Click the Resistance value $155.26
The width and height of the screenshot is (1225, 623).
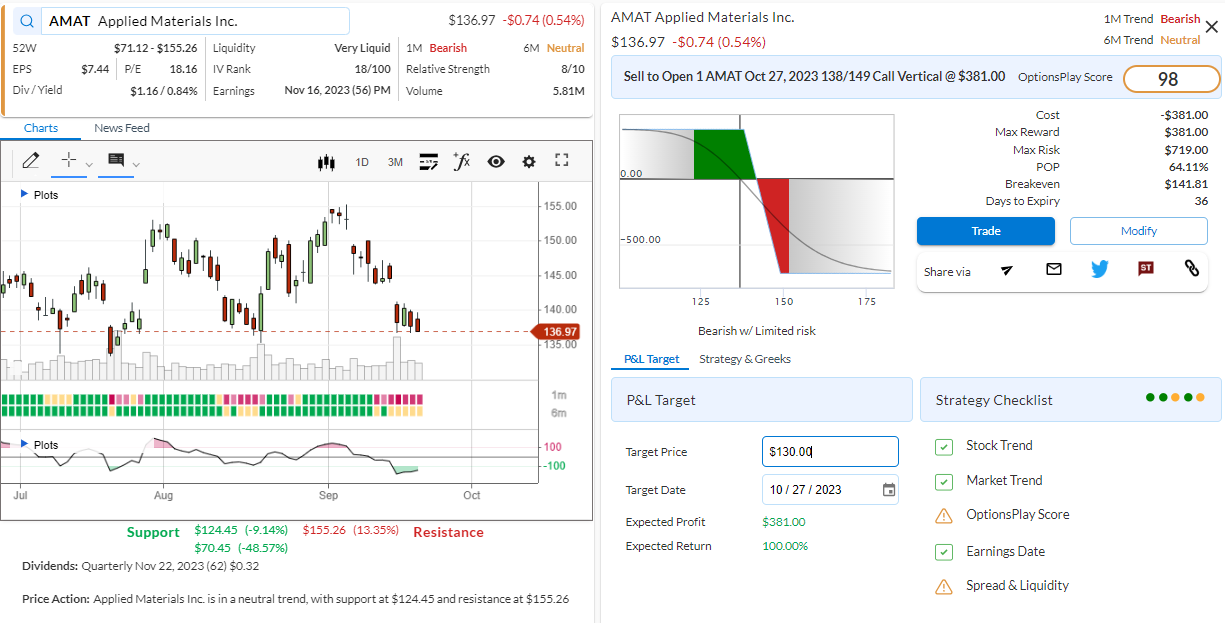click(x=324, y=530)
